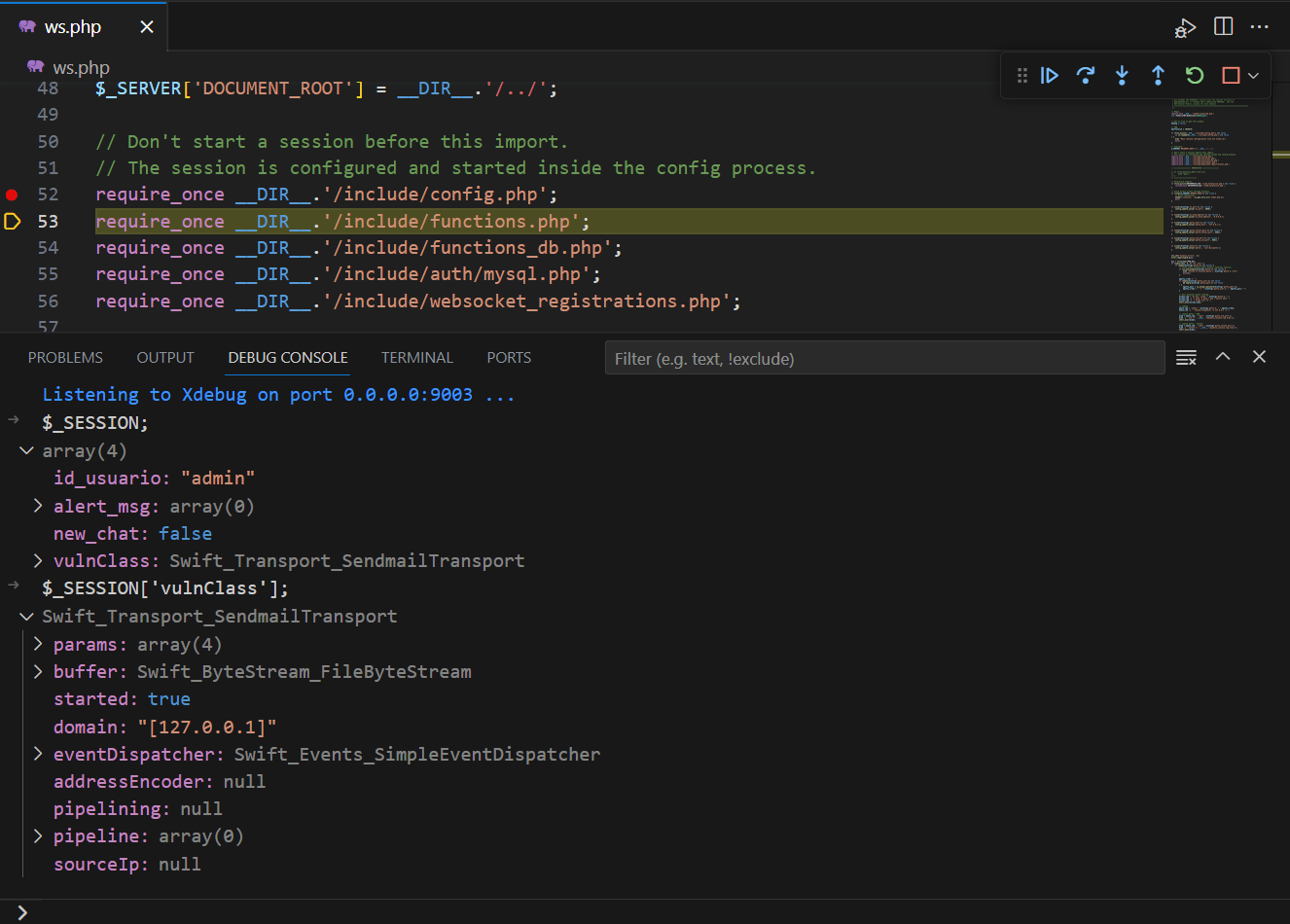This screenshot has height=924, width=1290.
Task: Close the ws.php editor tab
Action: click(x=147, y=27)
